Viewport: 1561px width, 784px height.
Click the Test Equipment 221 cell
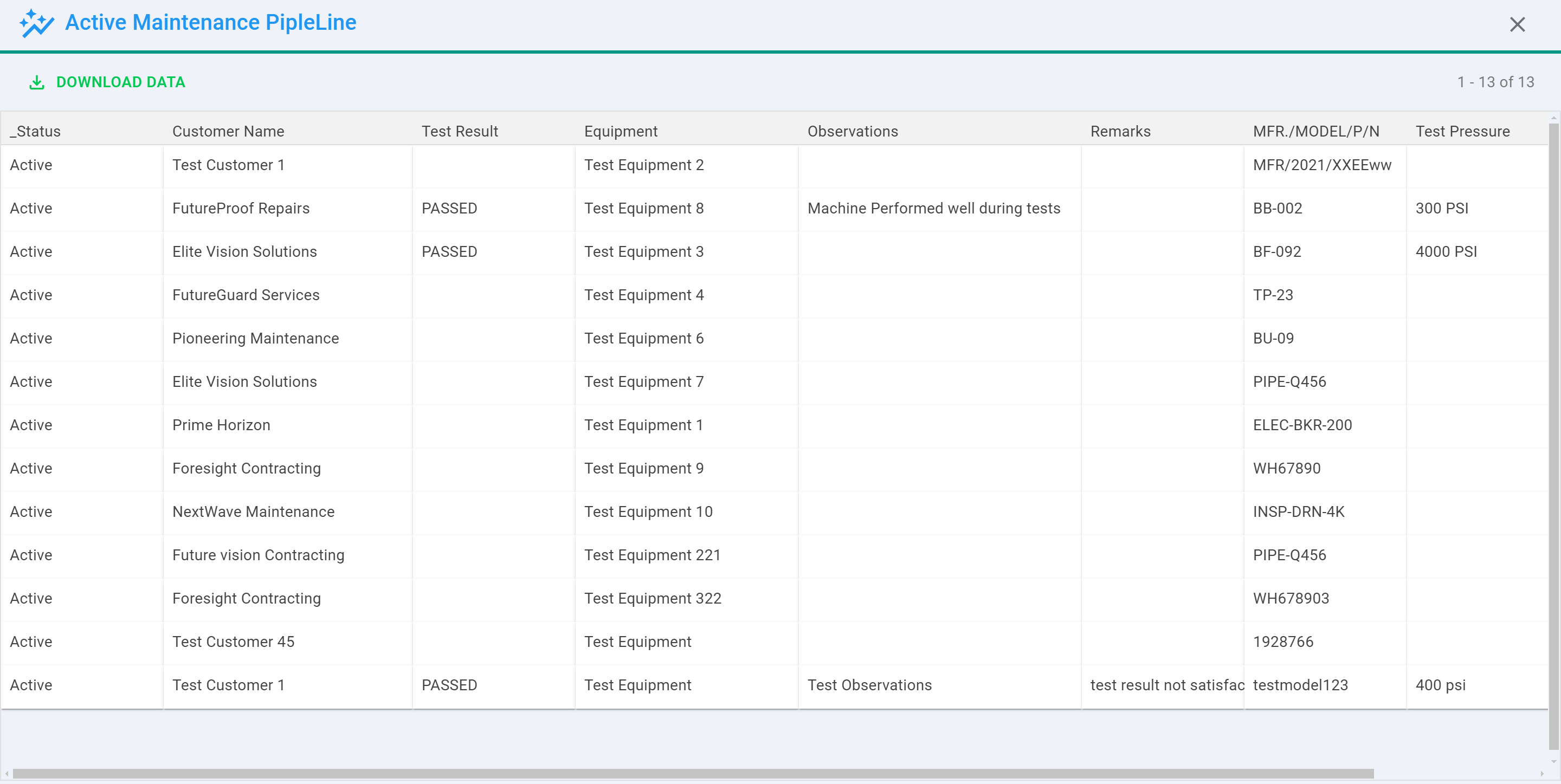687,555
